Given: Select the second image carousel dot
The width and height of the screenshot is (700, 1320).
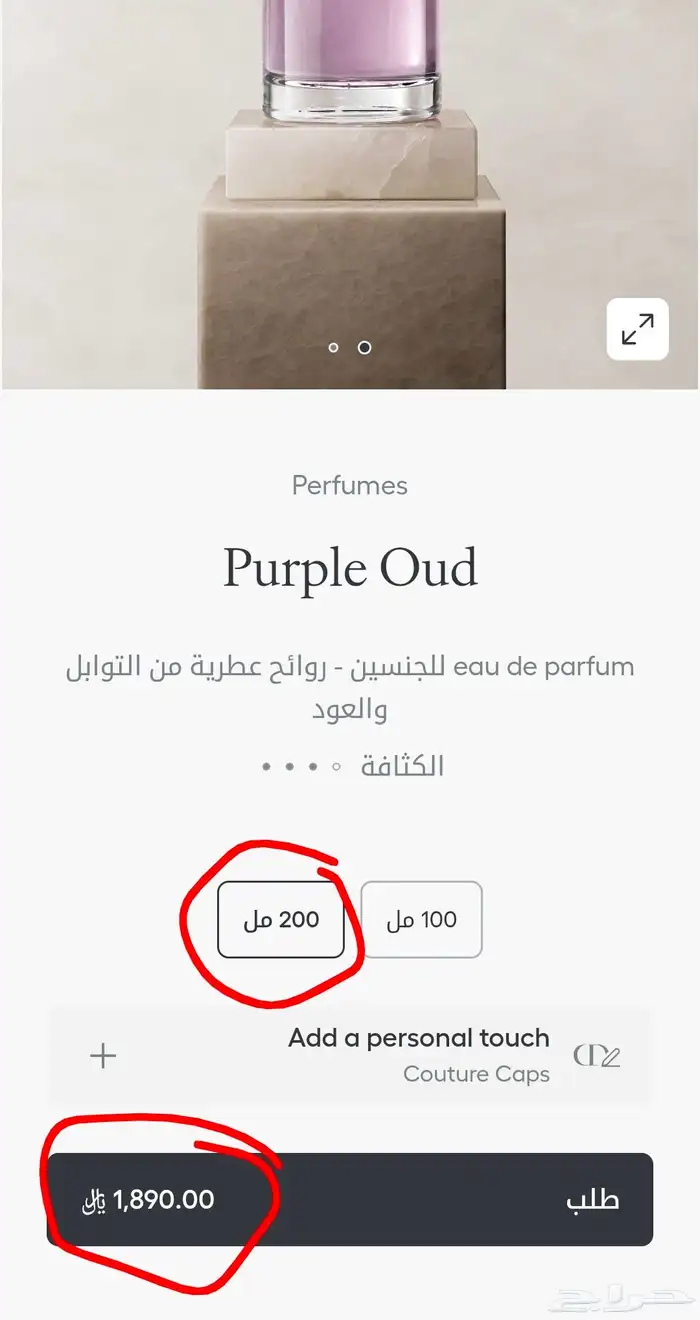Looking at the screenshot, I should (365, 348).
